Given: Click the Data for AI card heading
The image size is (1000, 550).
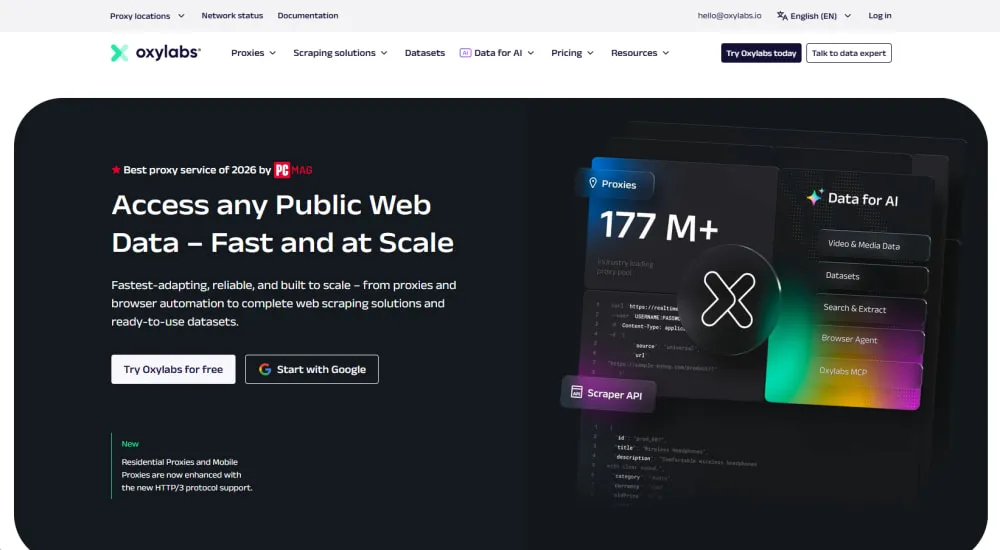Looking at the screenshot, I should point(862,200).
